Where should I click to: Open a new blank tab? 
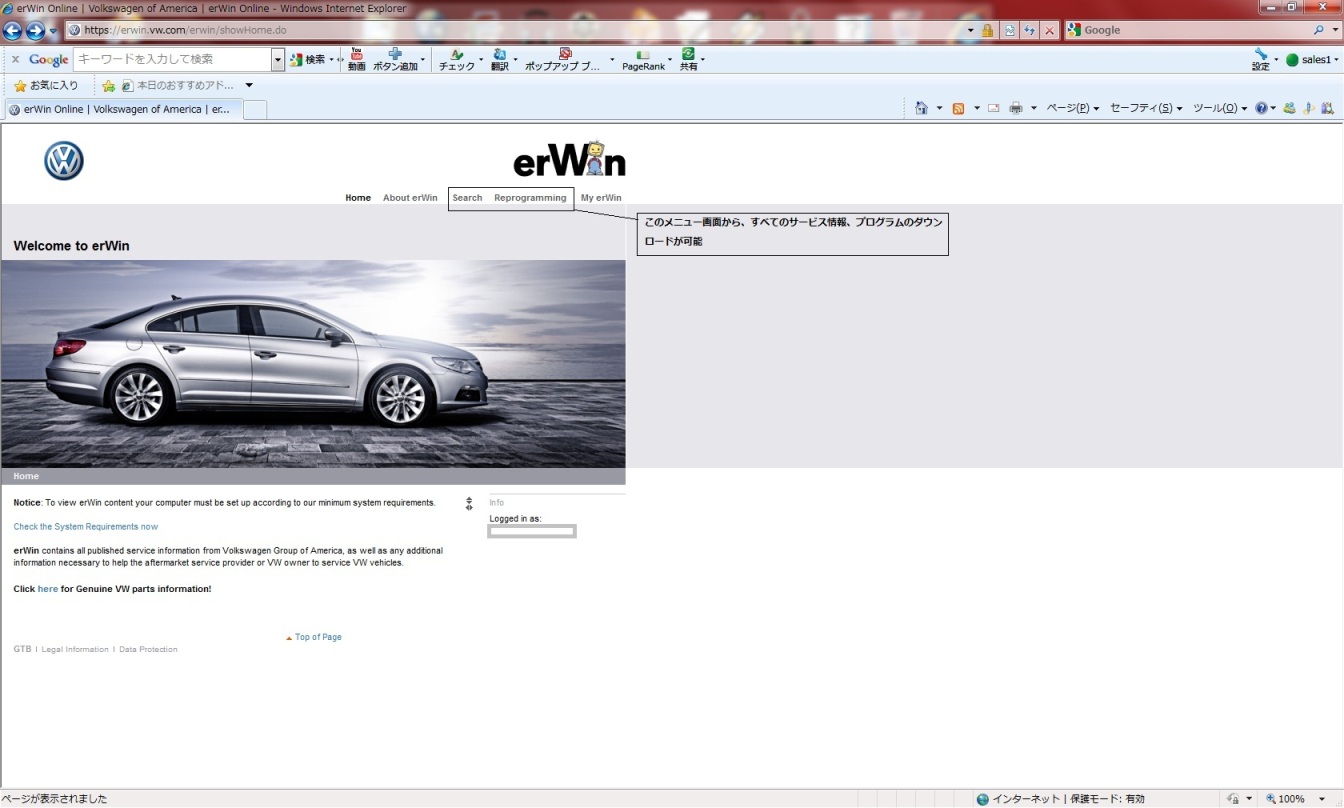(x=255, y=109)
